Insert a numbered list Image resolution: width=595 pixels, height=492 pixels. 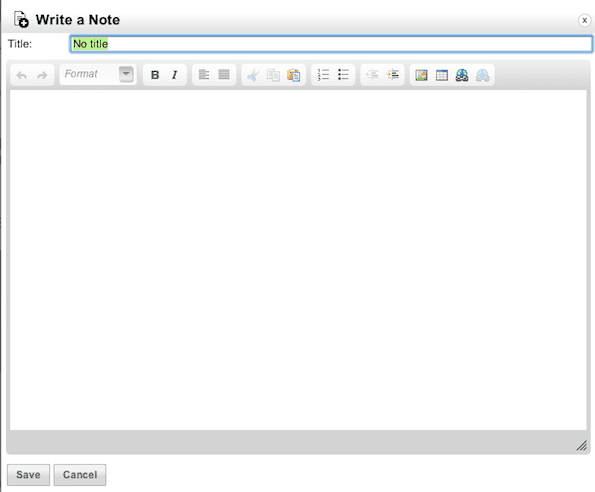point(323,75)
